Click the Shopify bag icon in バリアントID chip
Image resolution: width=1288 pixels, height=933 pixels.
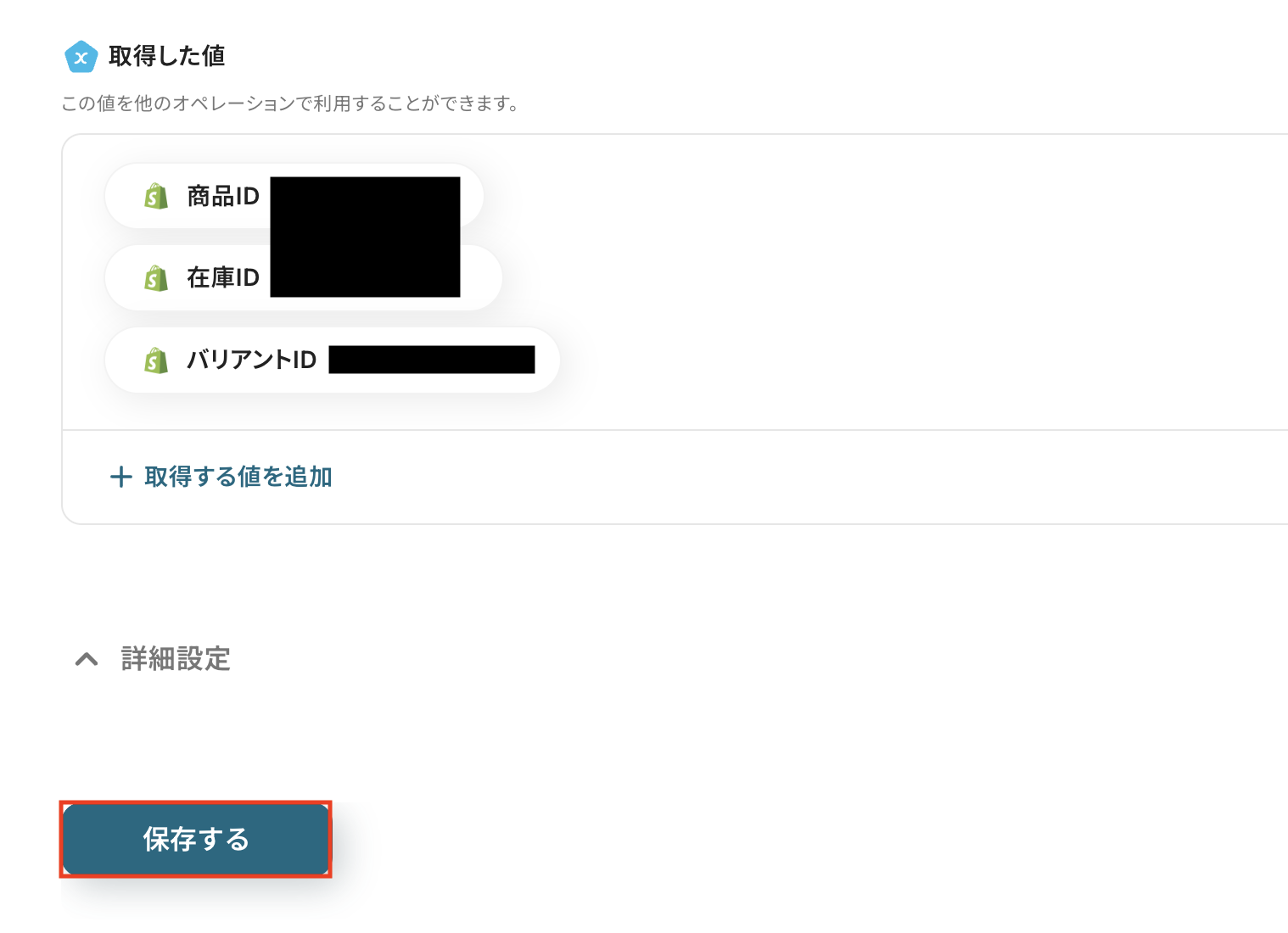(x=156, y=360)
